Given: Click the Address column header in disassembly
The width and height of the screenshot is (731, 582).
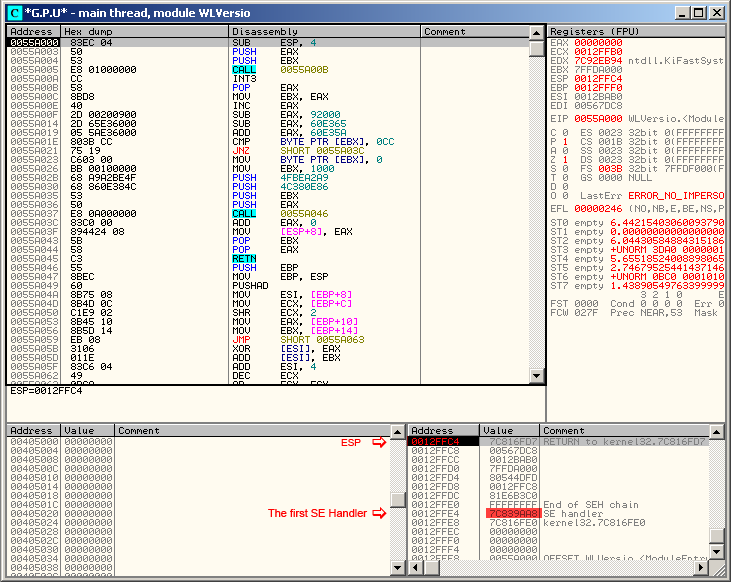Looking at the screenshot, I should (34, 32).
